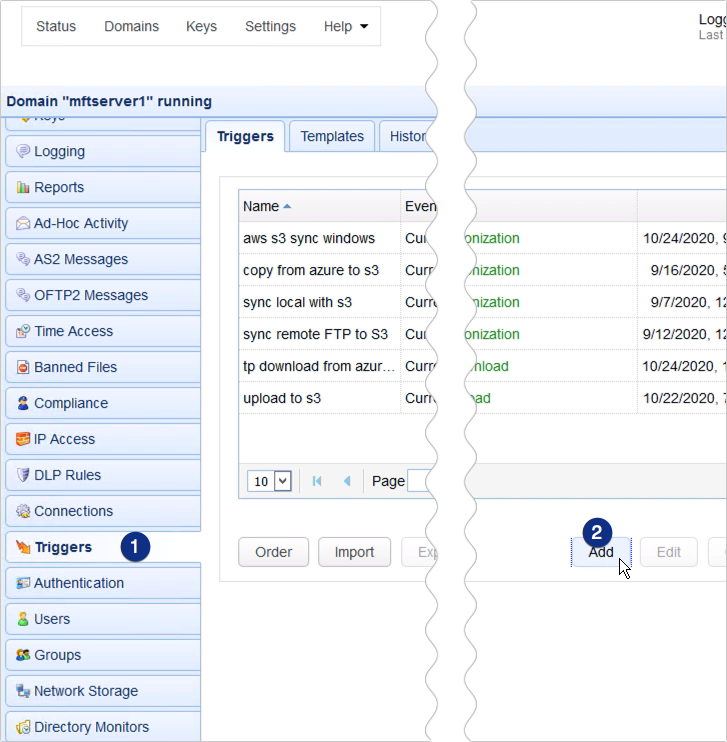
Task: Go to previous page of the table
Action: coord(347,481)
